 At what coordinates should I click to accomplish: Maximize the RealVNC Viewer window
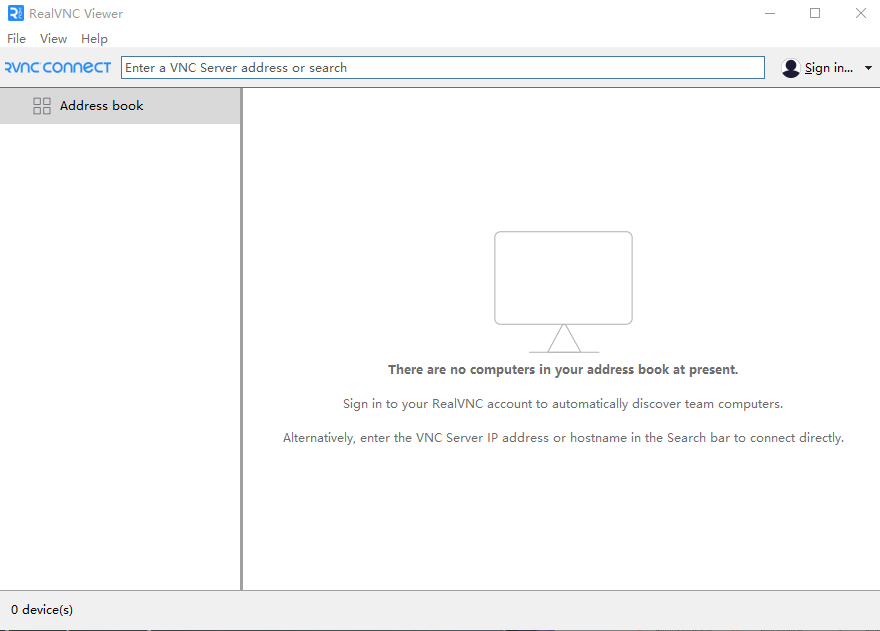tap(815, 14)
